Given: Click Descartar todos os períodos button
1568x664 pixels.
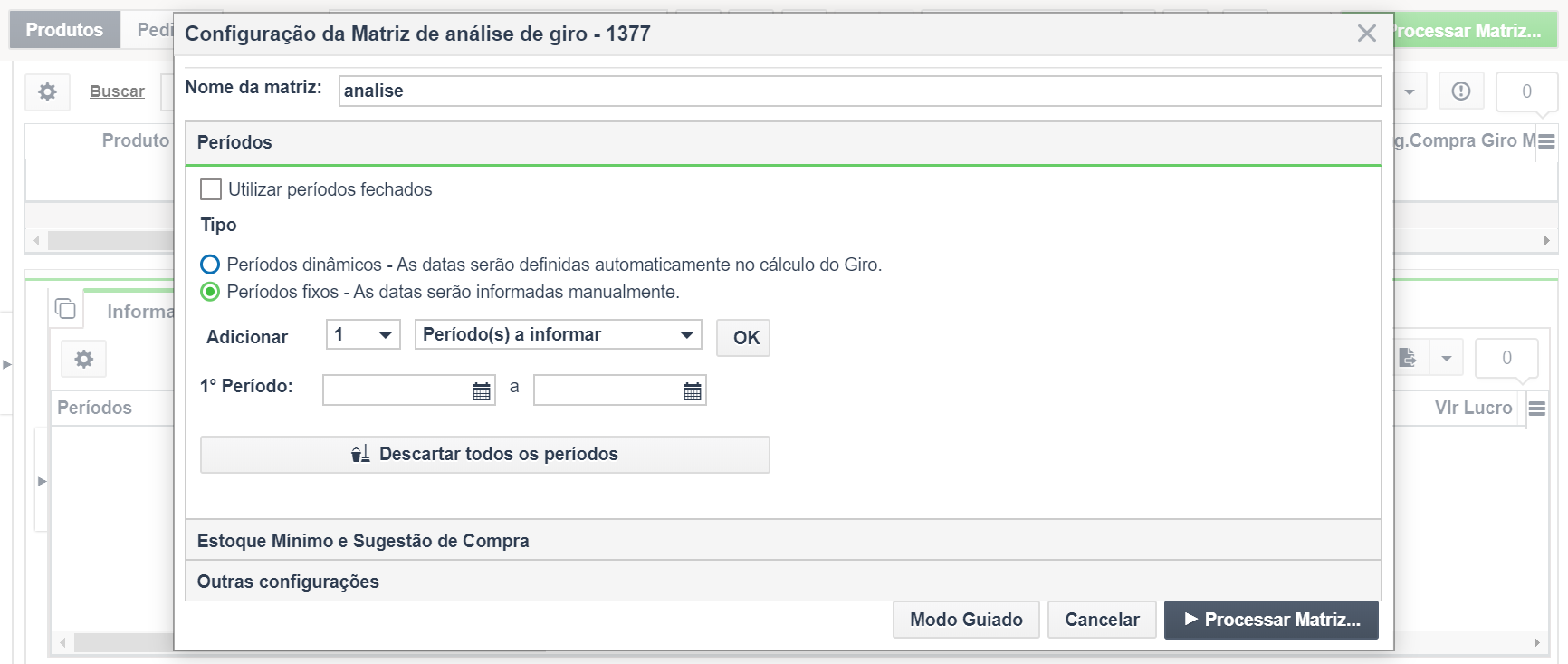Looking at the screenshot, I should 485,454.
